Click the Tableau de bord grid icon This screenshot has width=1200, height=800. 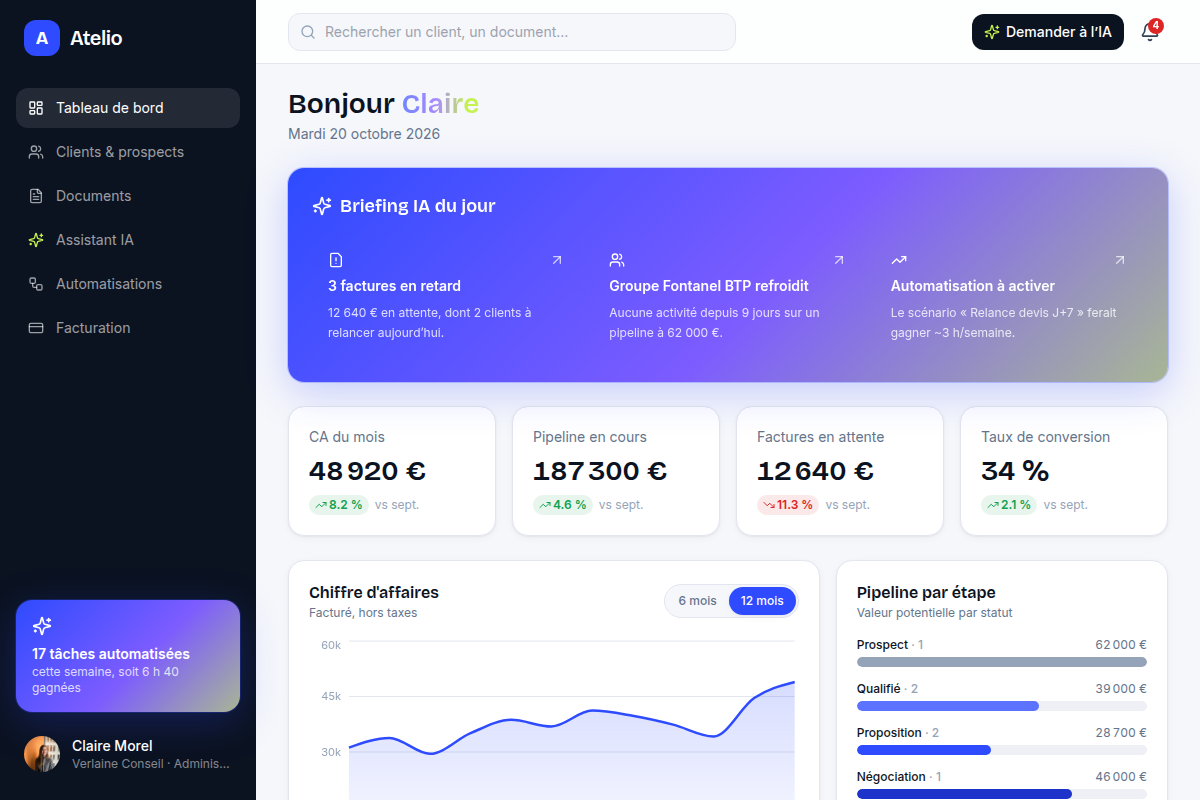(x=36, y=108)
